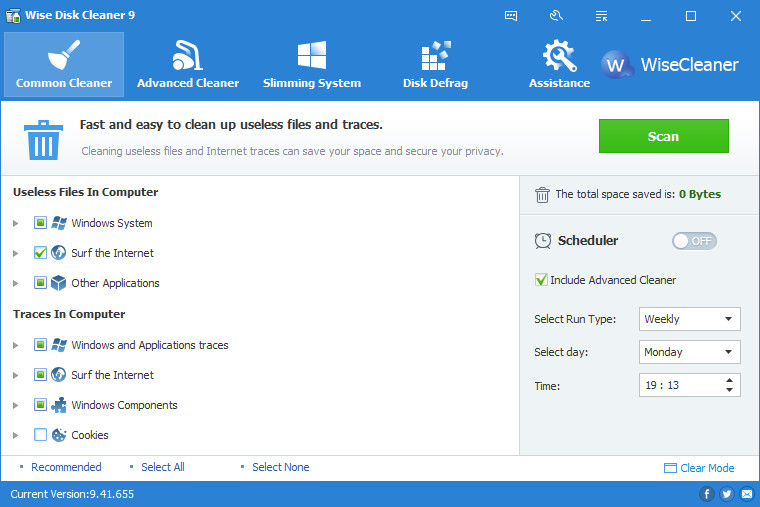Toggle the Windows Components checkbox
Screen dimensions: 760x507
tap(40, 405)
